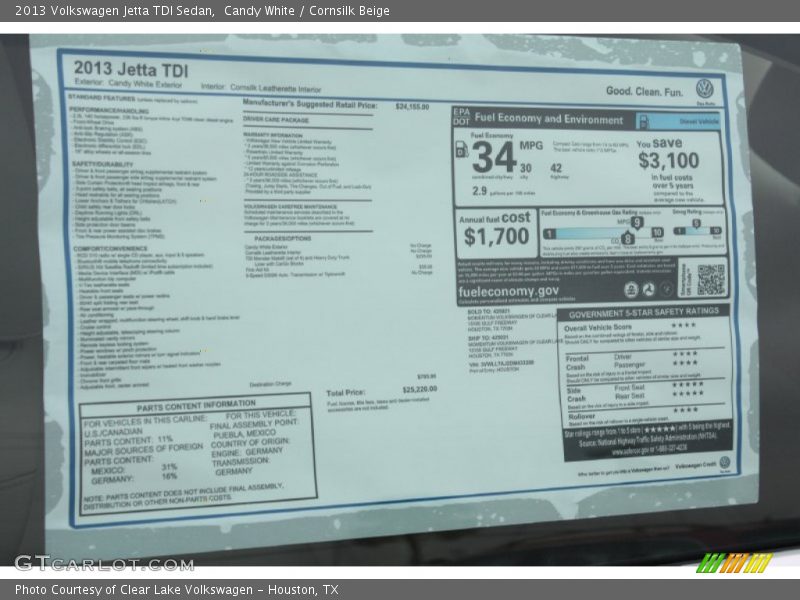Click the diesel pump icon in the blue band

tap(643, 121)
